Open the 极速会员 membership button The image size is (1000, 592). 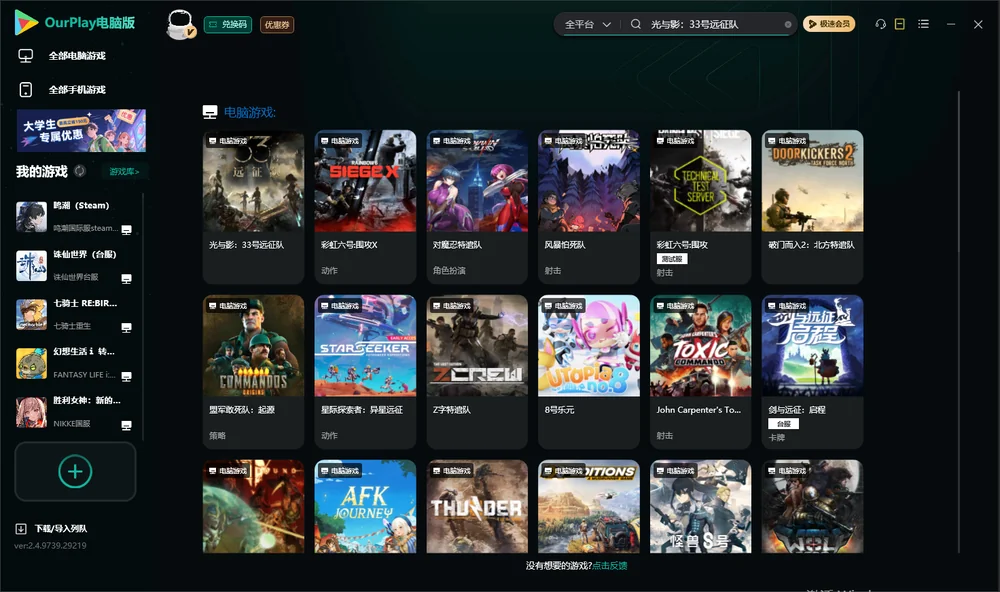pyautogui.click(x=828, y=24)
